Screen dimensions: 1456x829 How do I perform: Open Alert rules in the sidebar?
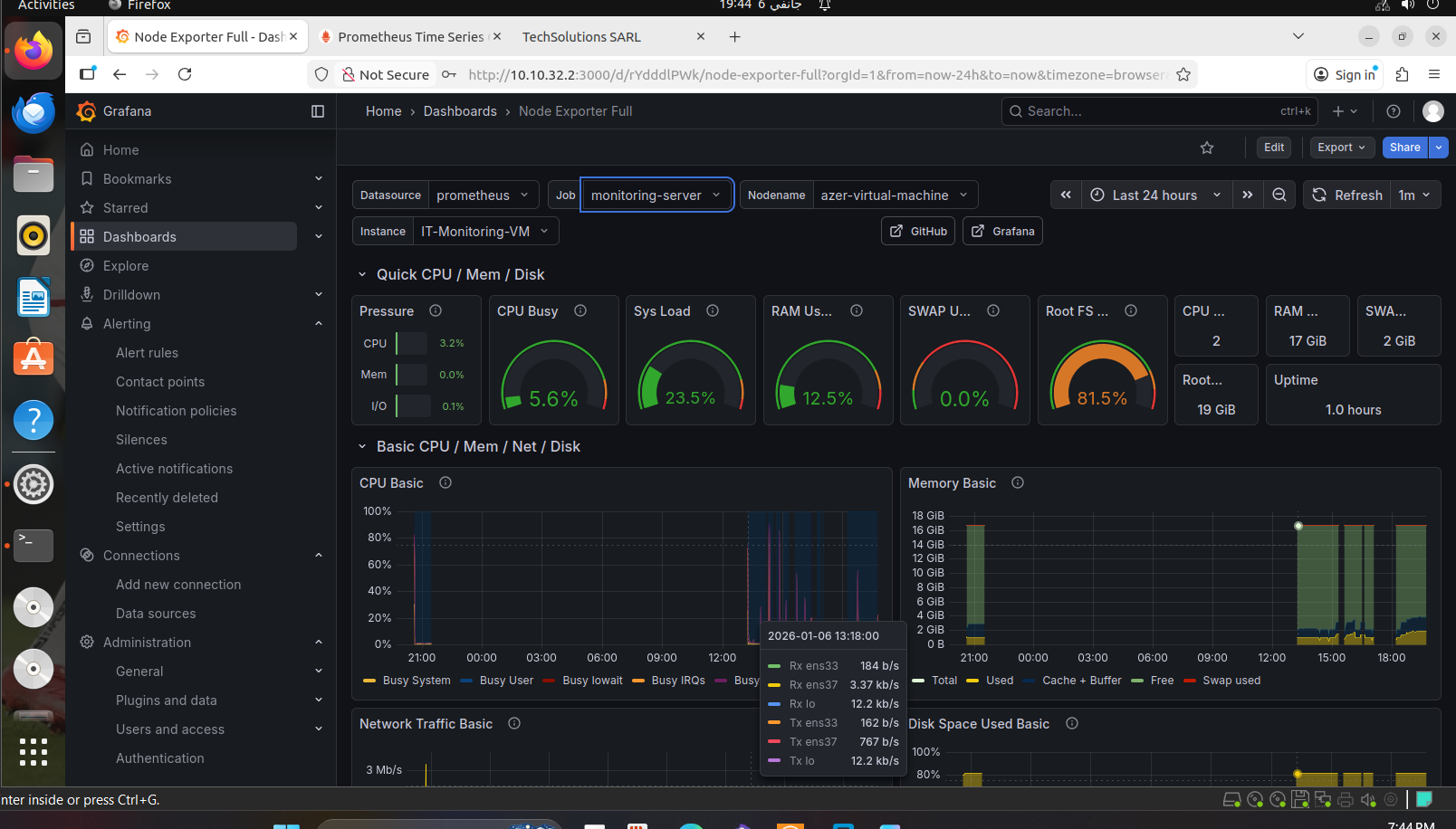point(148,352)
